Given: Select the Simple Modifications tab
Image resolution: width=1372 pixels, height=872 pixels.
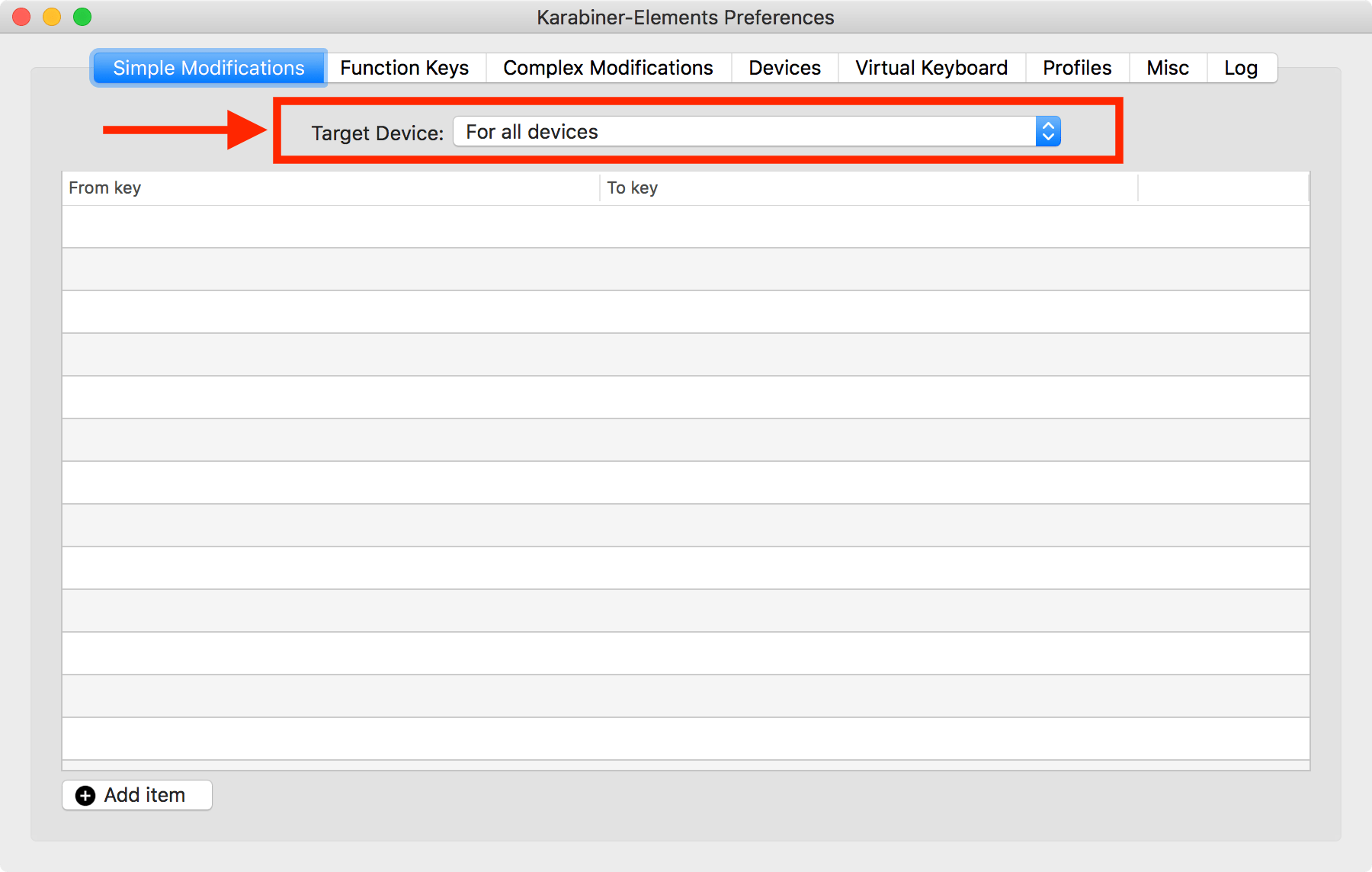Looking at the screenshot, I should 209,68.
